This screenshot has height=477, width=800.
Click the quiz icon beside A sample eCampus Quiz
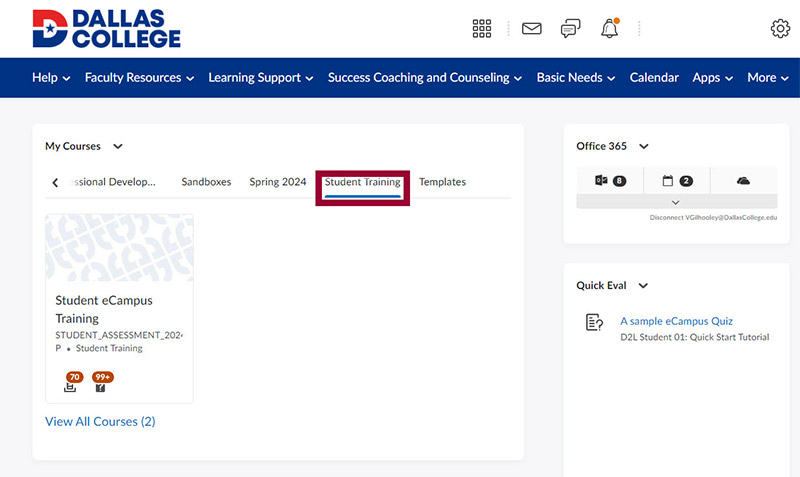594,322
